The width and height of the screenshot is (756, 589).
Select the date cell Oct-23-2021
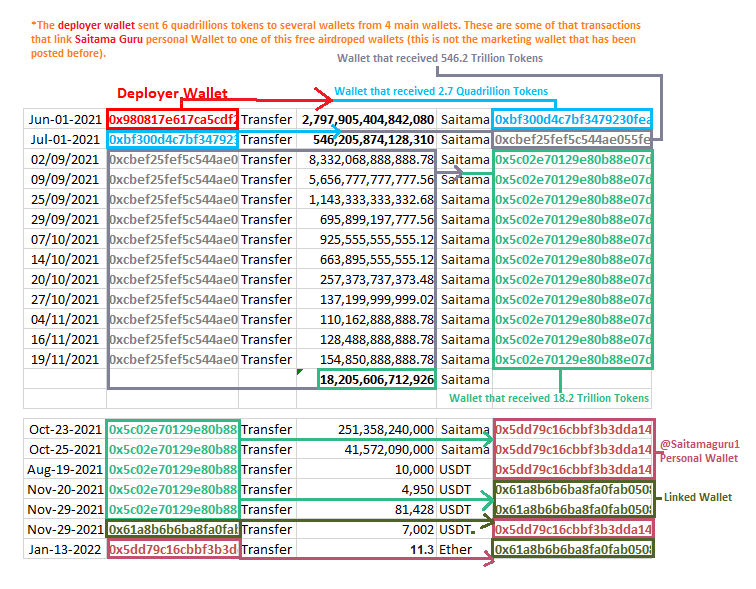65,429
